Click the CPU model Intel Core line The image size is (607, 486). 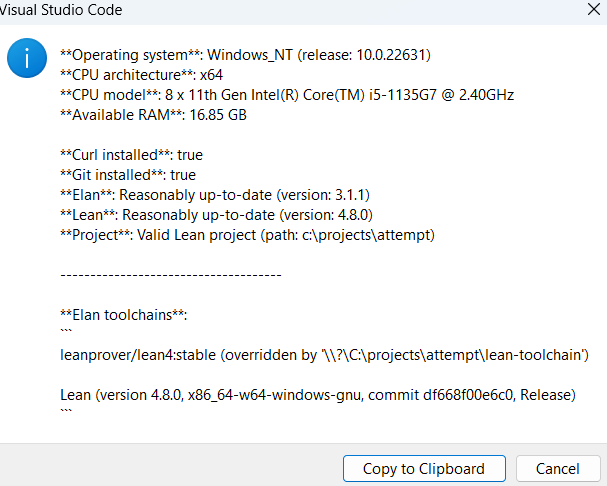[x=287, y=95]
